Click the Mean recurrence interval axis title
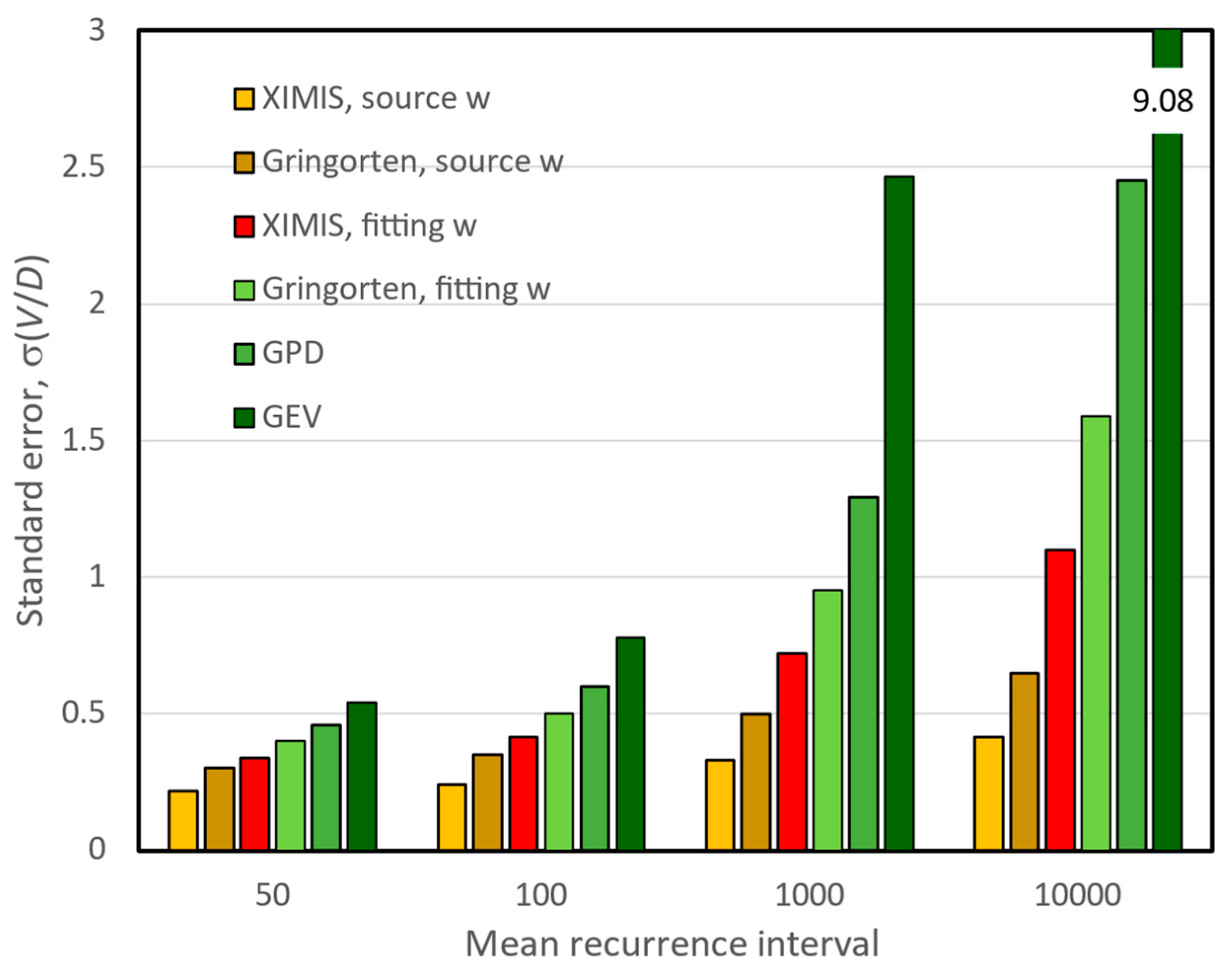Screen dimensions: 1232x974 671,944
